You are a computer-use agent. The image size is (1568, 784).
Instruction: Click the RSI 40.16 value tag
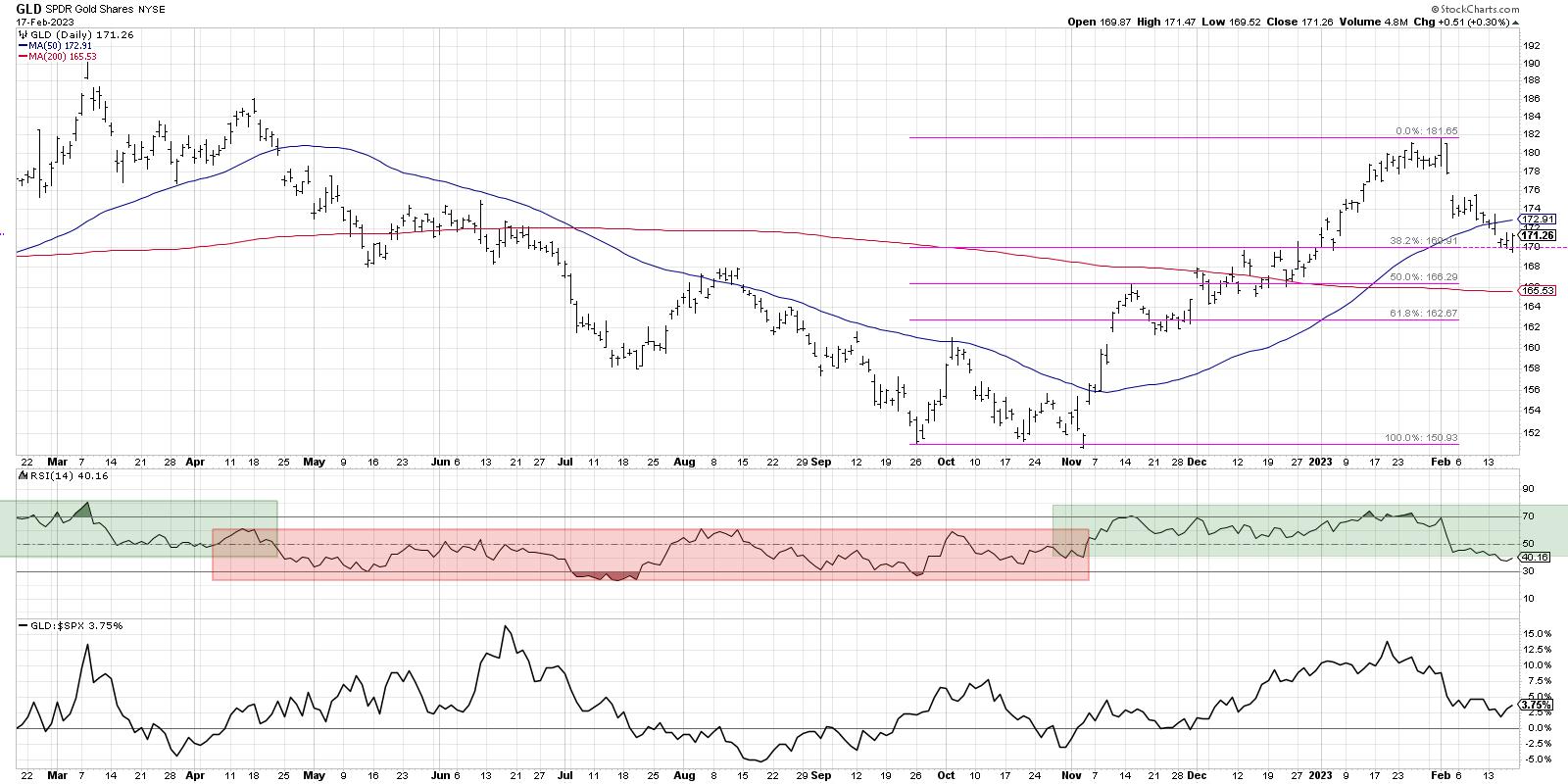click(1535, 558)
